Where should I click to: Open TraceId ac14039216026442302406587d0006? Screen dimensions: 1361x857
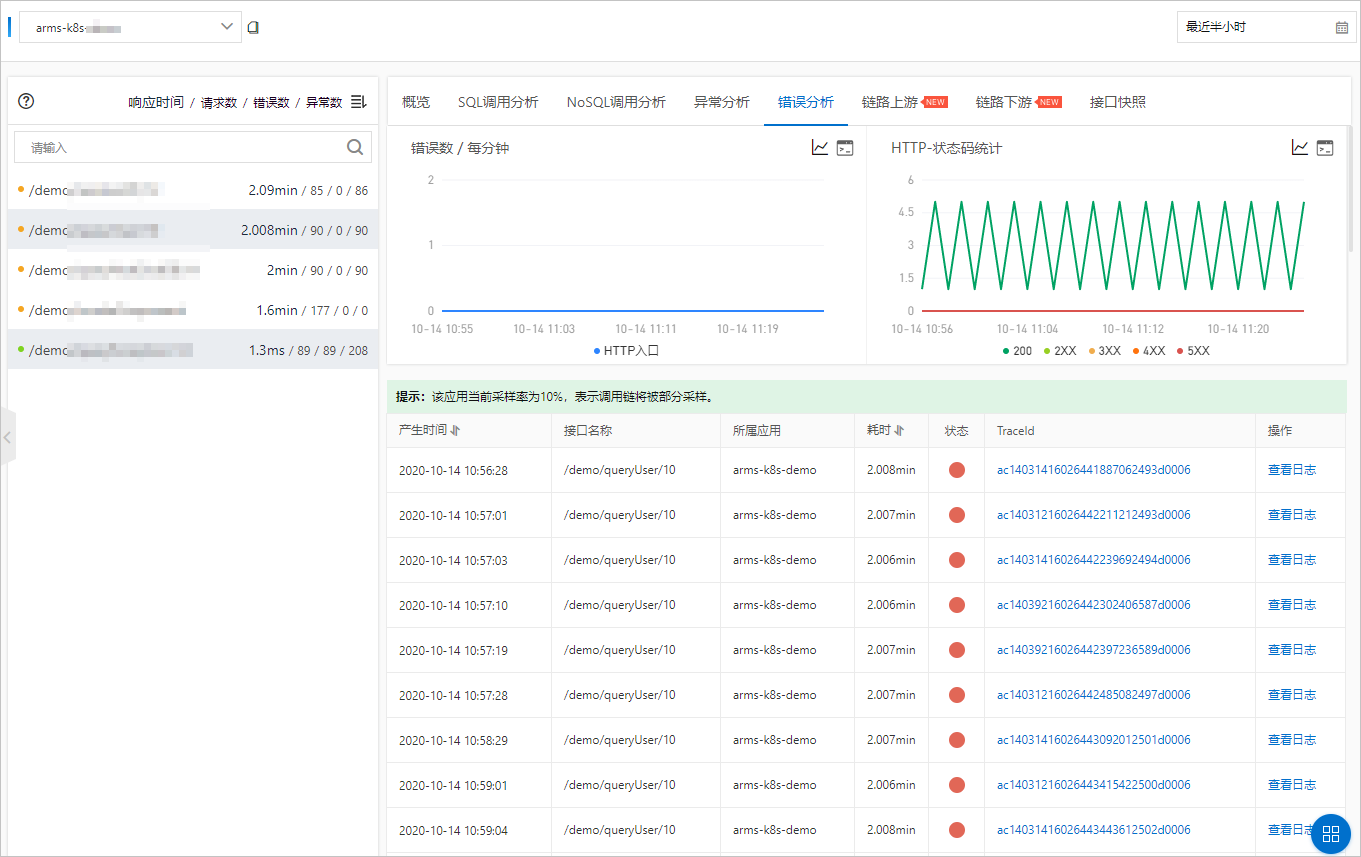[1093, 605]
